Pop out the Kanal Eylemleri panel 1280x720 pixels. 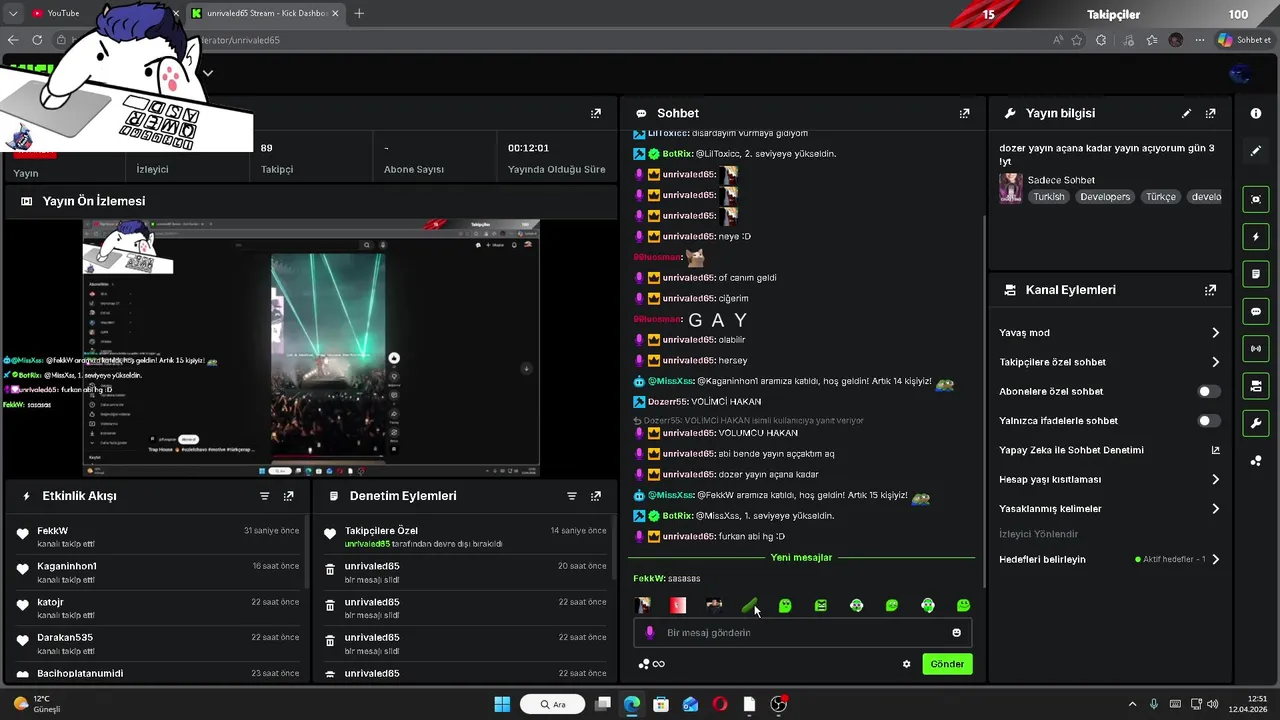coord(1210,290)
